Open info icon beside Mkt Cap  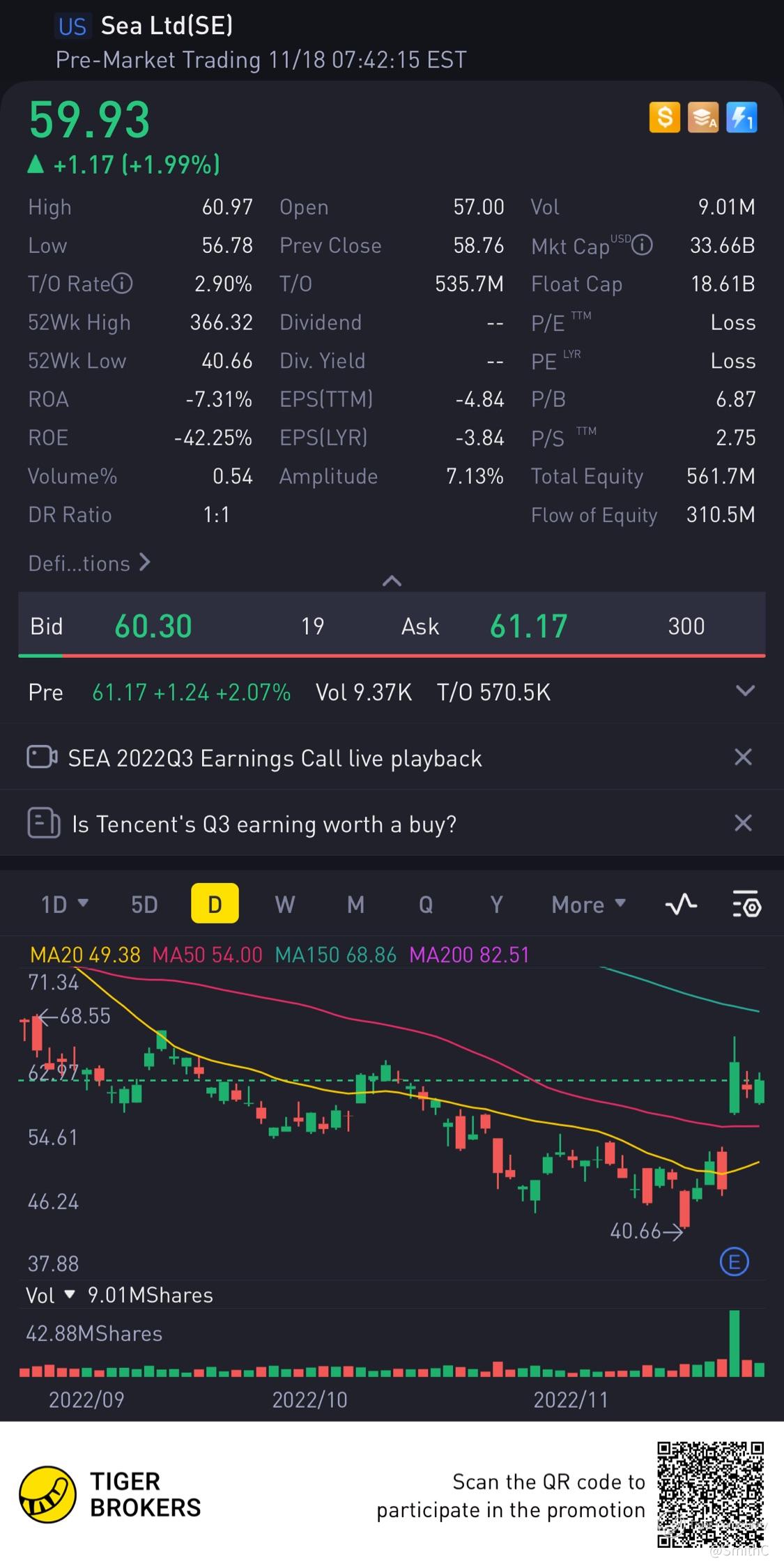click(642, 245)
